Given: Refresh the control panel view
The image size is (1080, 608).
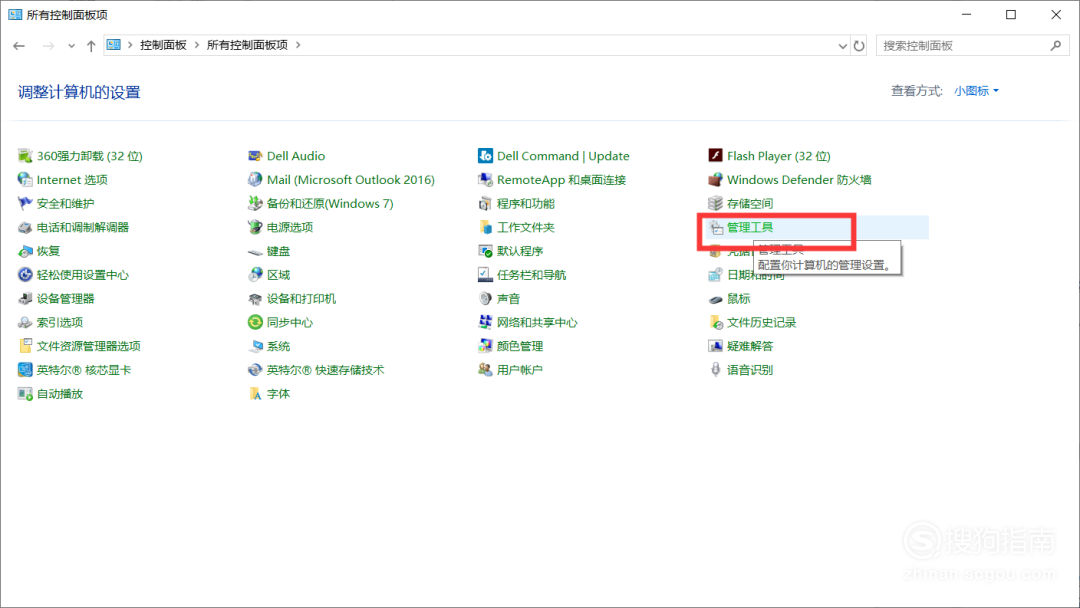Looking at the screenshot, I should (x=859, y=45).
